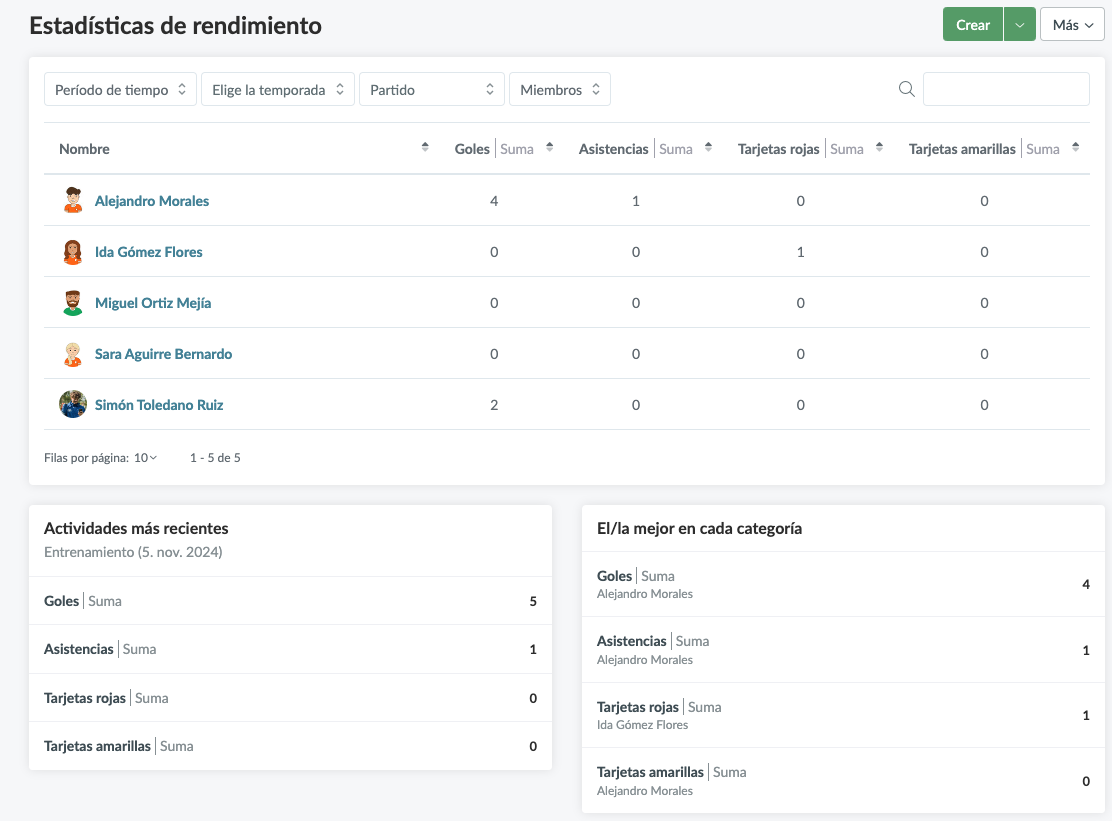This screenshot has height=821, width=1112.
Task: Expand the Partido filter dropdown
Action: click(x=431, y=90)
